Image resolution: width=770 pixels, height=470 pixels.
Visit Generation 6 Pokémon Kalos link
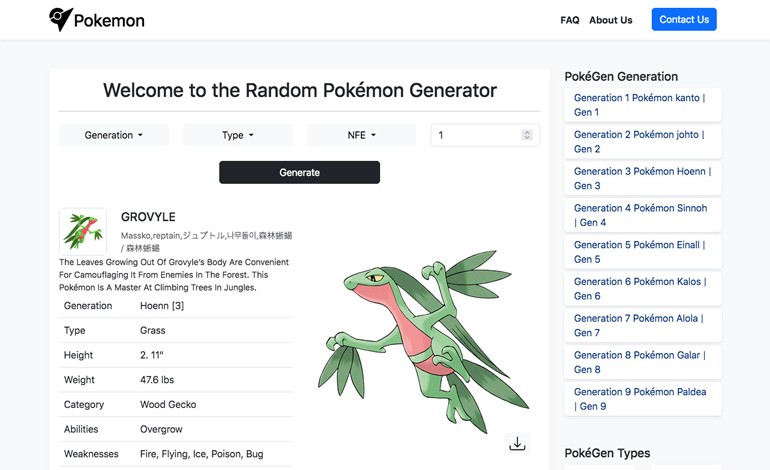coord(643,289)
